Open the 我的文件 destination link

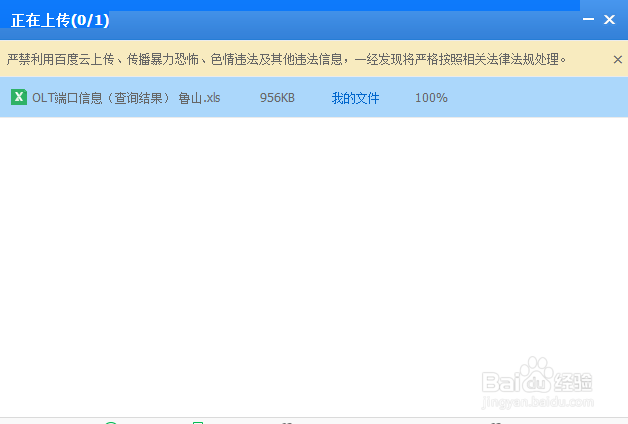point(355,98)
